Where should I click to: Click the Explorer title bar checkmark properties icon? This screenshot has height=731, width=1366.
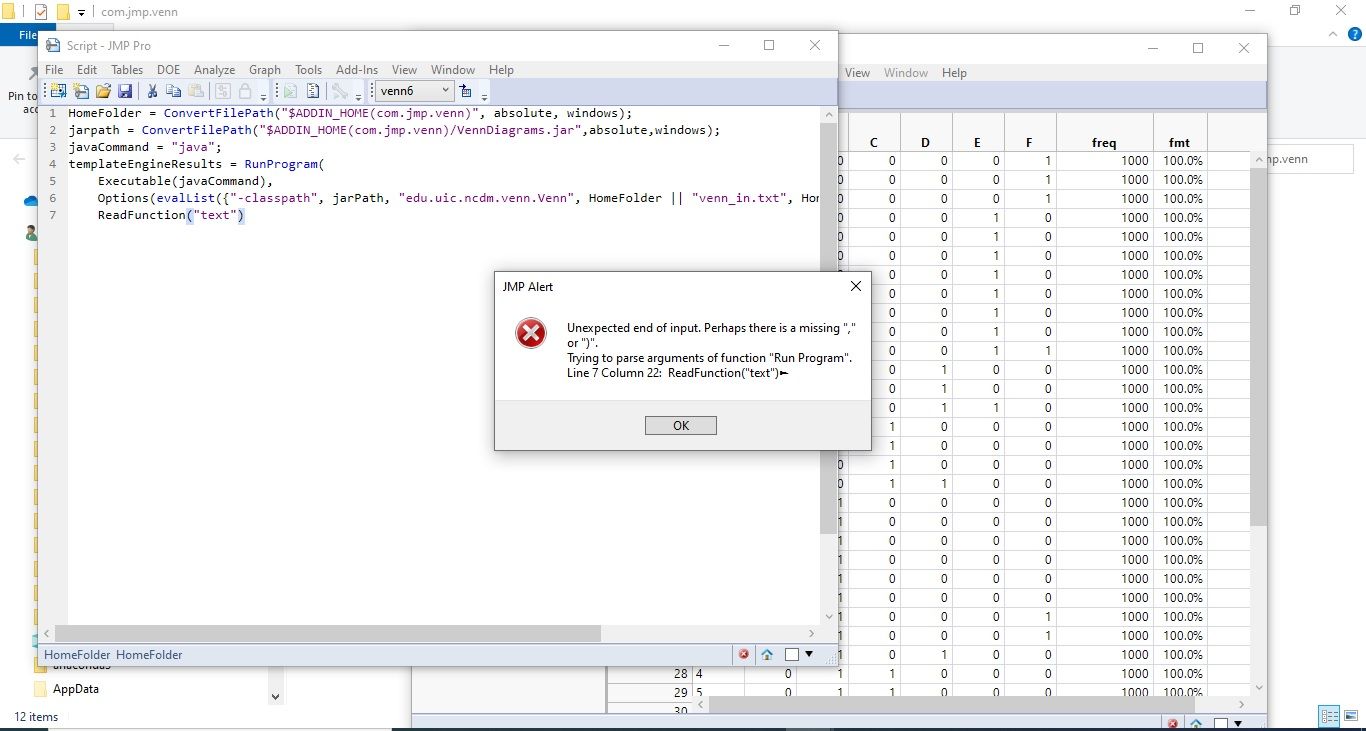click(41, 12)
